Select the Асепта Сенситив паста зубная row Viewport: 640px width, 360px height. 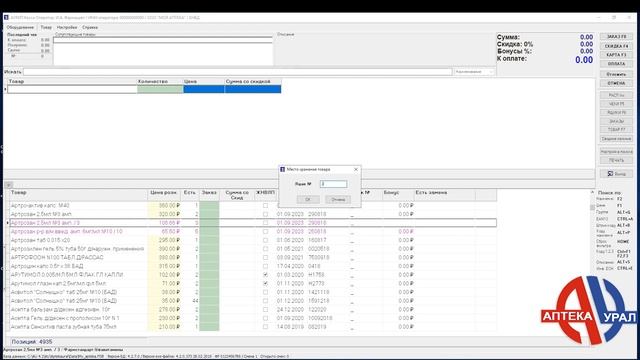pos(253,327)
